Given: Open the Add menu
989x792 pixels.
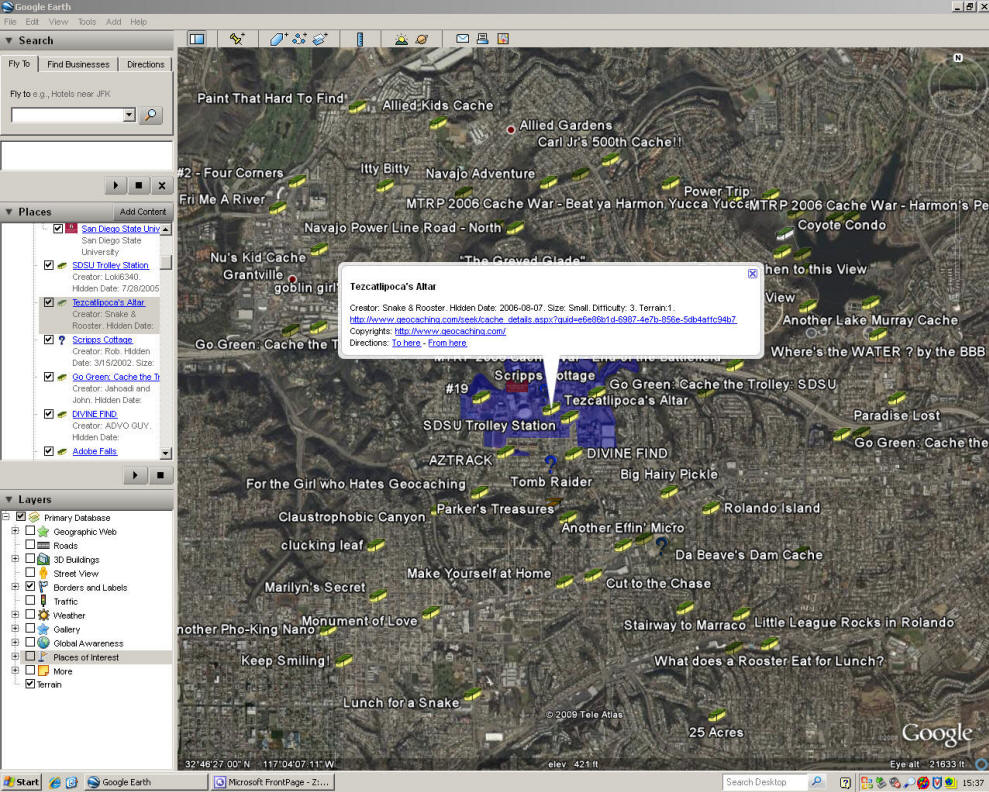Looking at the screenshot, I should click(x=114, y=21).
